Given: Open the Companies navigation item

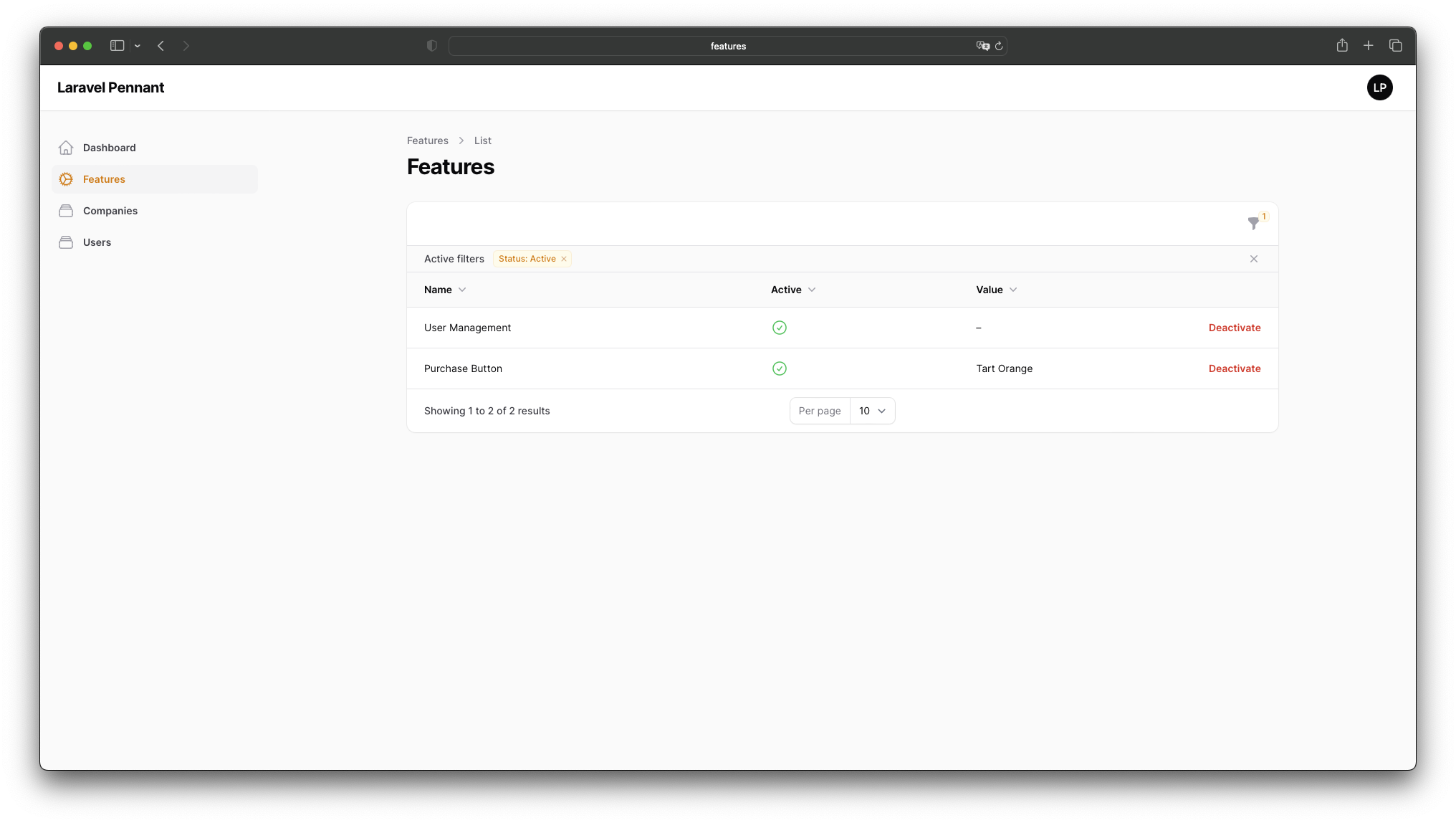Looking at the screenshot, I should click(x=110, y=211).
